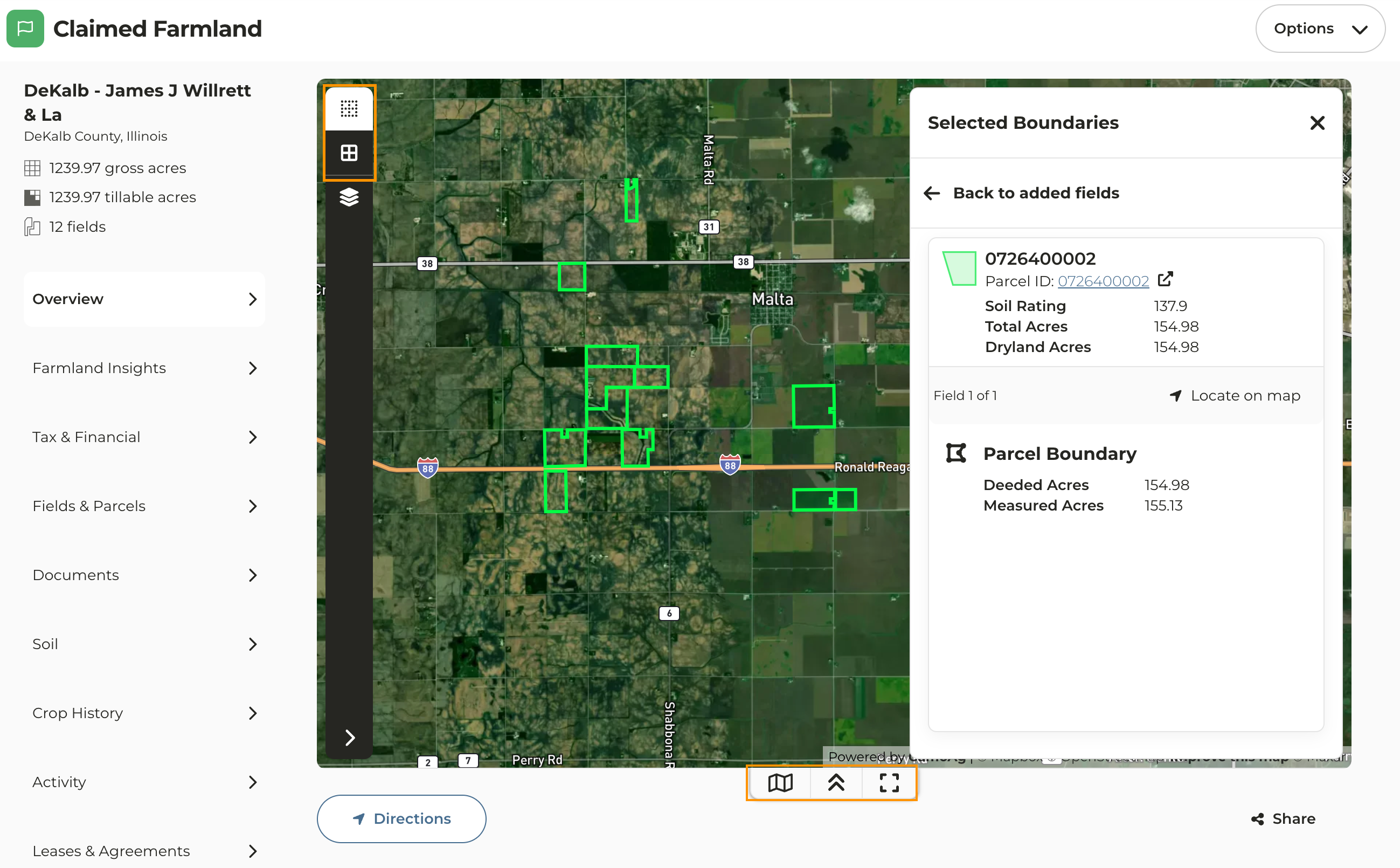The width and height of the screenshot is (1400, 868).
Task: Click the Claimed Farmland title
Action: tap(158, 29)
